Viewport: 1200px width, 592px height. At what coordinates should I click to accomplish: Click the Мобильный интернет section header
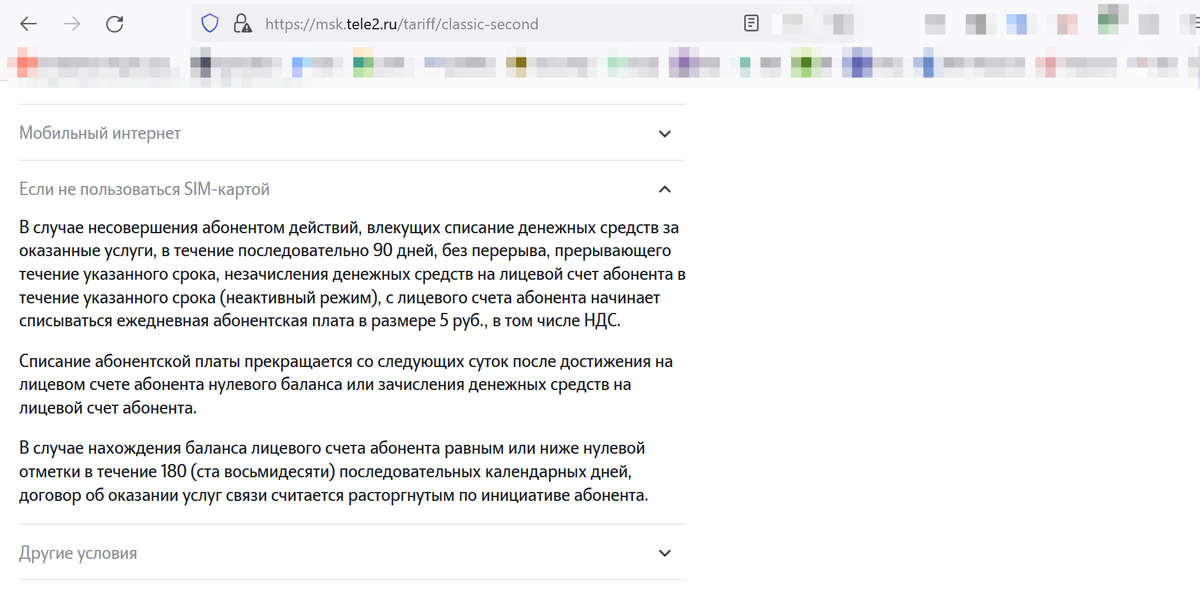(x=96, y=132)
